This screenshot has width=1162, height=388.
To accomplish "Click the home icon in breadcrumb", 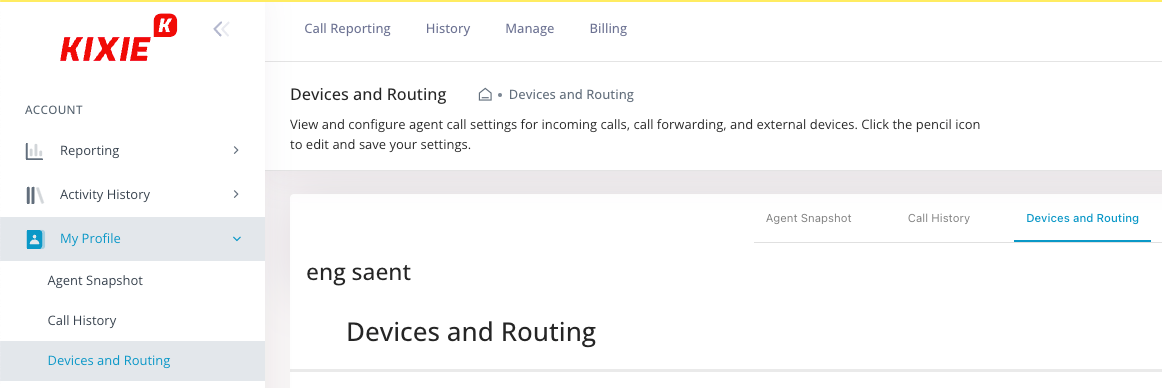I will pos(485,95).
